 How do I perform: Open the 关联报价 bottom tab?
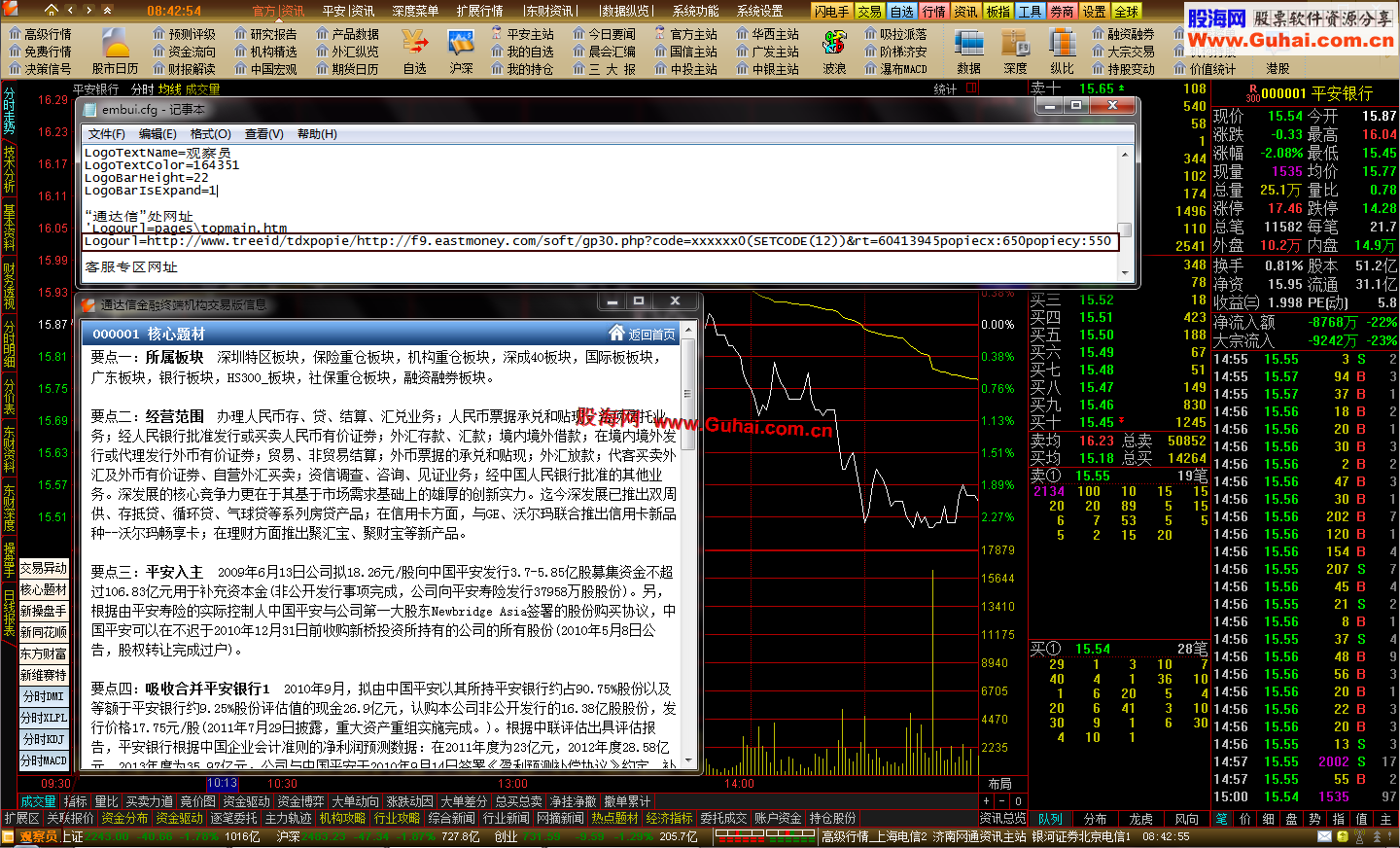[70, 819]
